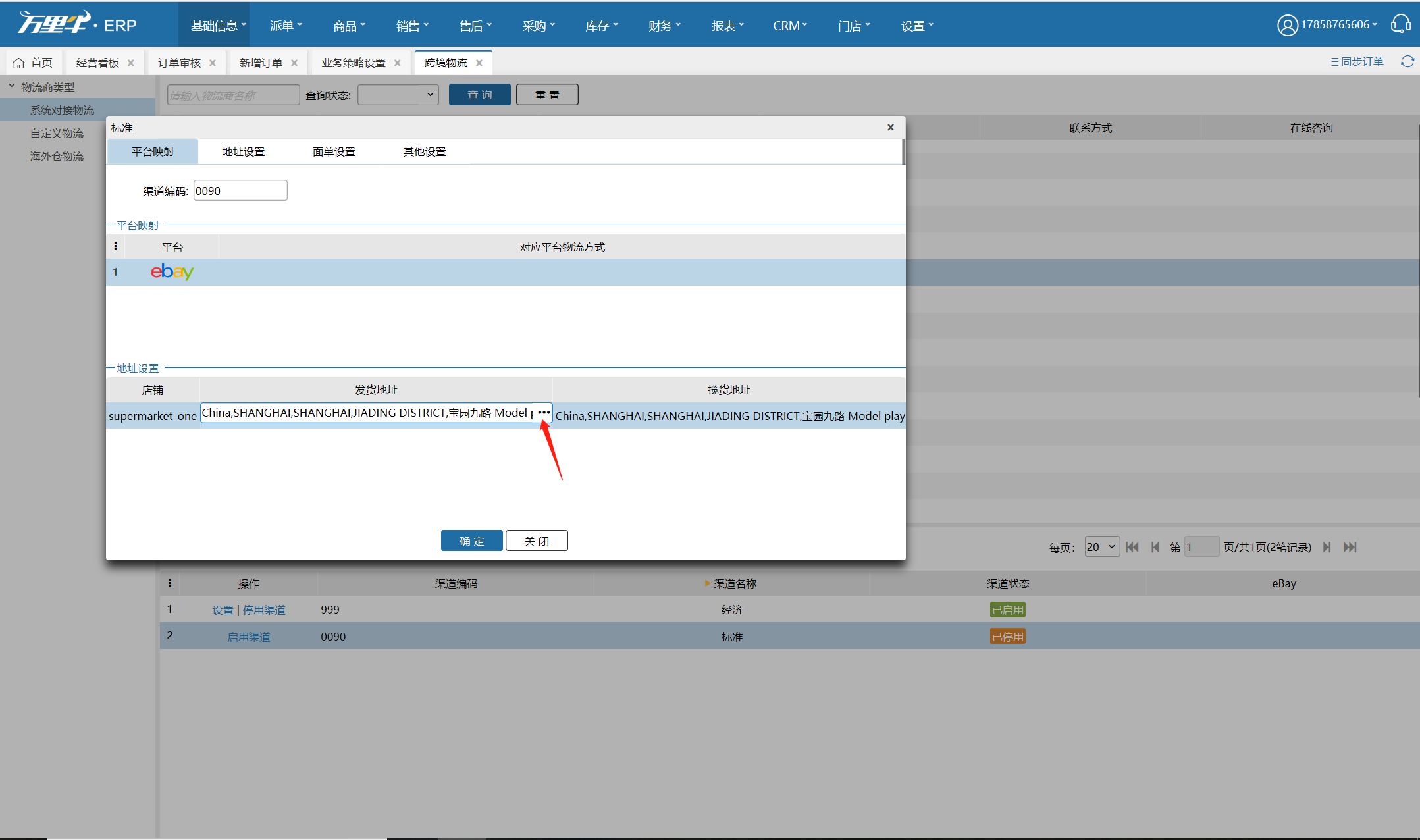Click the 确定 button
The width and height of the screenshot is (1420, 840).
point(471,540)
